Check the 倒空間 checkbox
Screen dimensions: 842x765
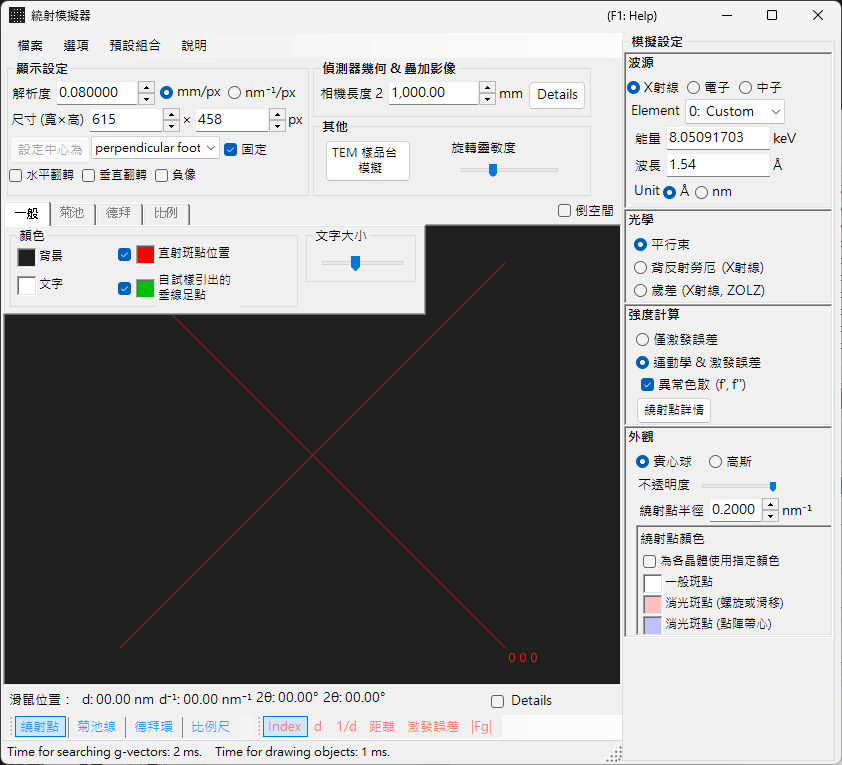tap(564, 210)
